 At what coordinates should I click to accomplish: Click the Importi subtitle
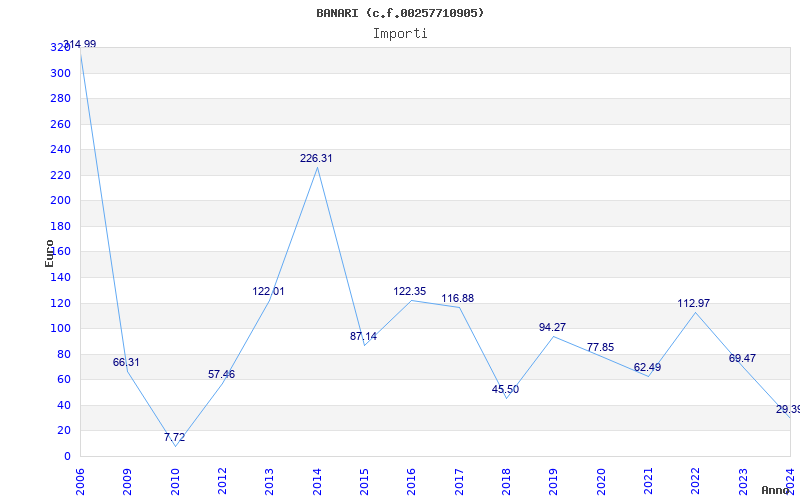coord(400,34)
